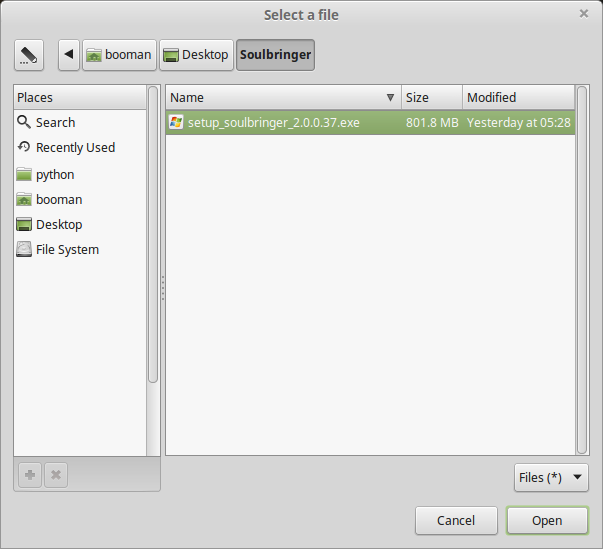Viewport: 603px width, 549px height.
Task: Sort by Size column header
Action: pyautogui.click(x=432, y=98)
